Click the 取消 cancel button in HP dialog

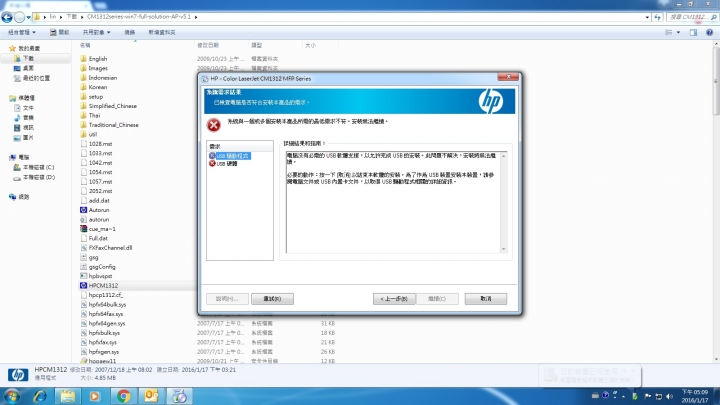[x=486, y=299]
